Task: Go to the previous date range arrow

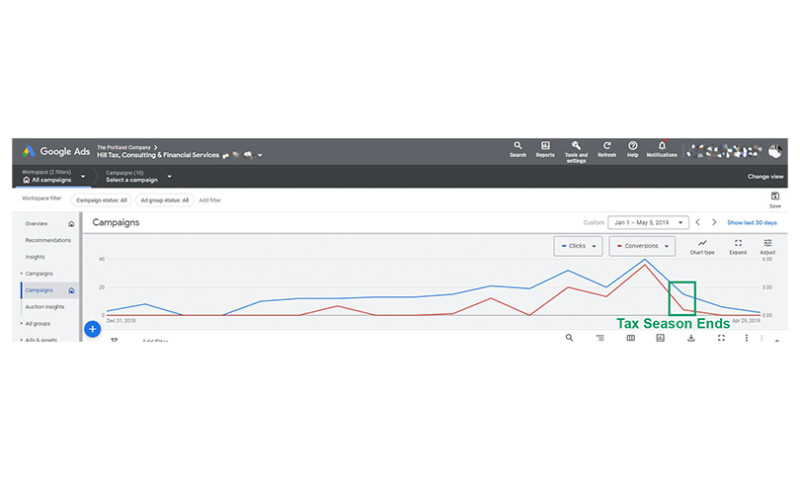Action: [698, 222]
